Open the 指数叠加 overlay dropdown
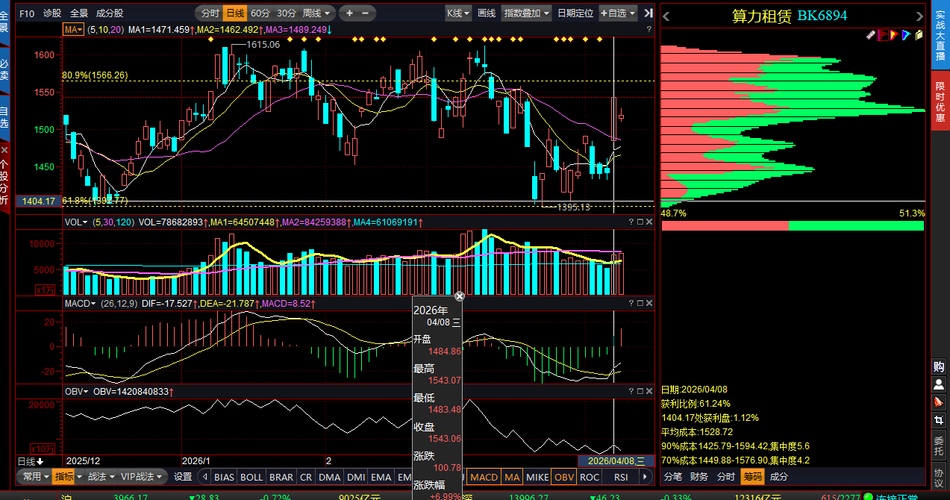Image resolution: width=950 pixels, height=500 pixels. click(526, 13)
